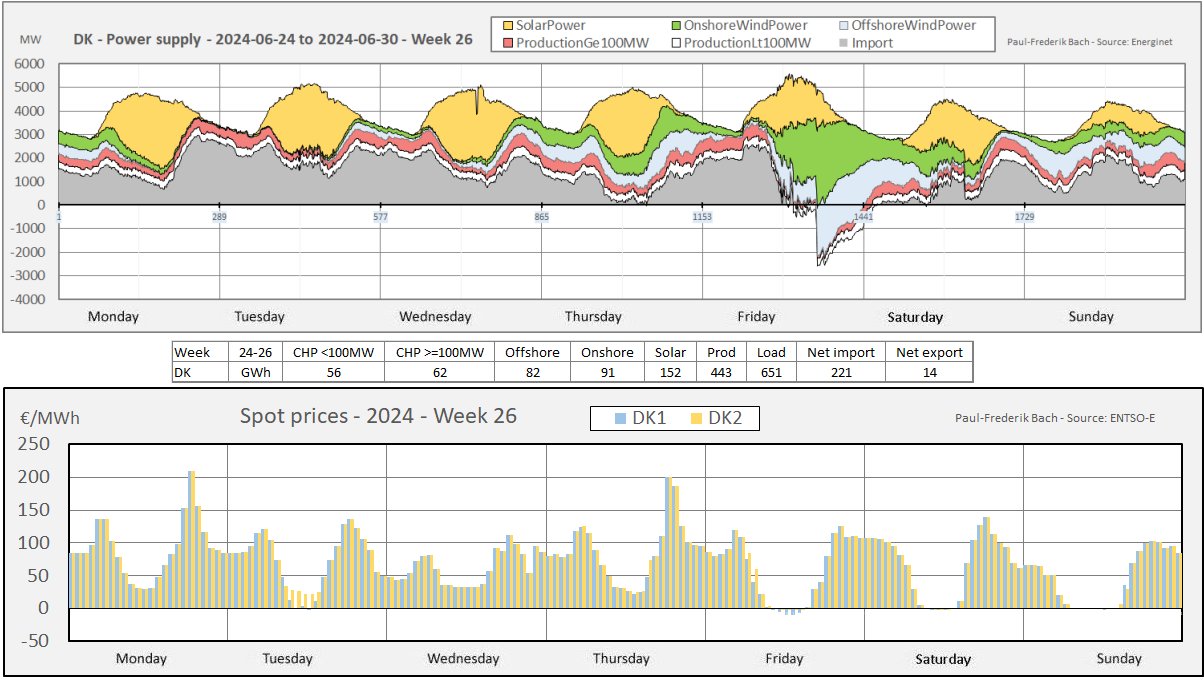Click the blue DK1 legend marker

[622, 419]
